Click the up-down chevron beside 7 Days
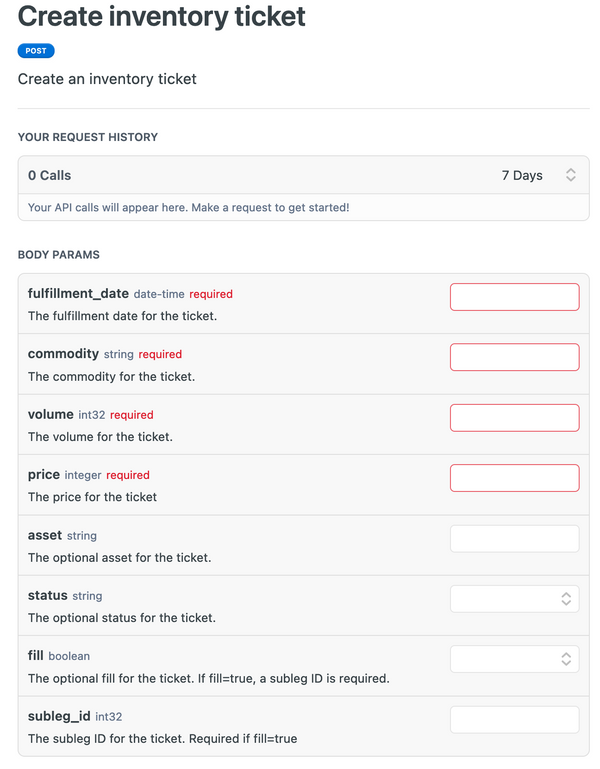 click(571, 175)
